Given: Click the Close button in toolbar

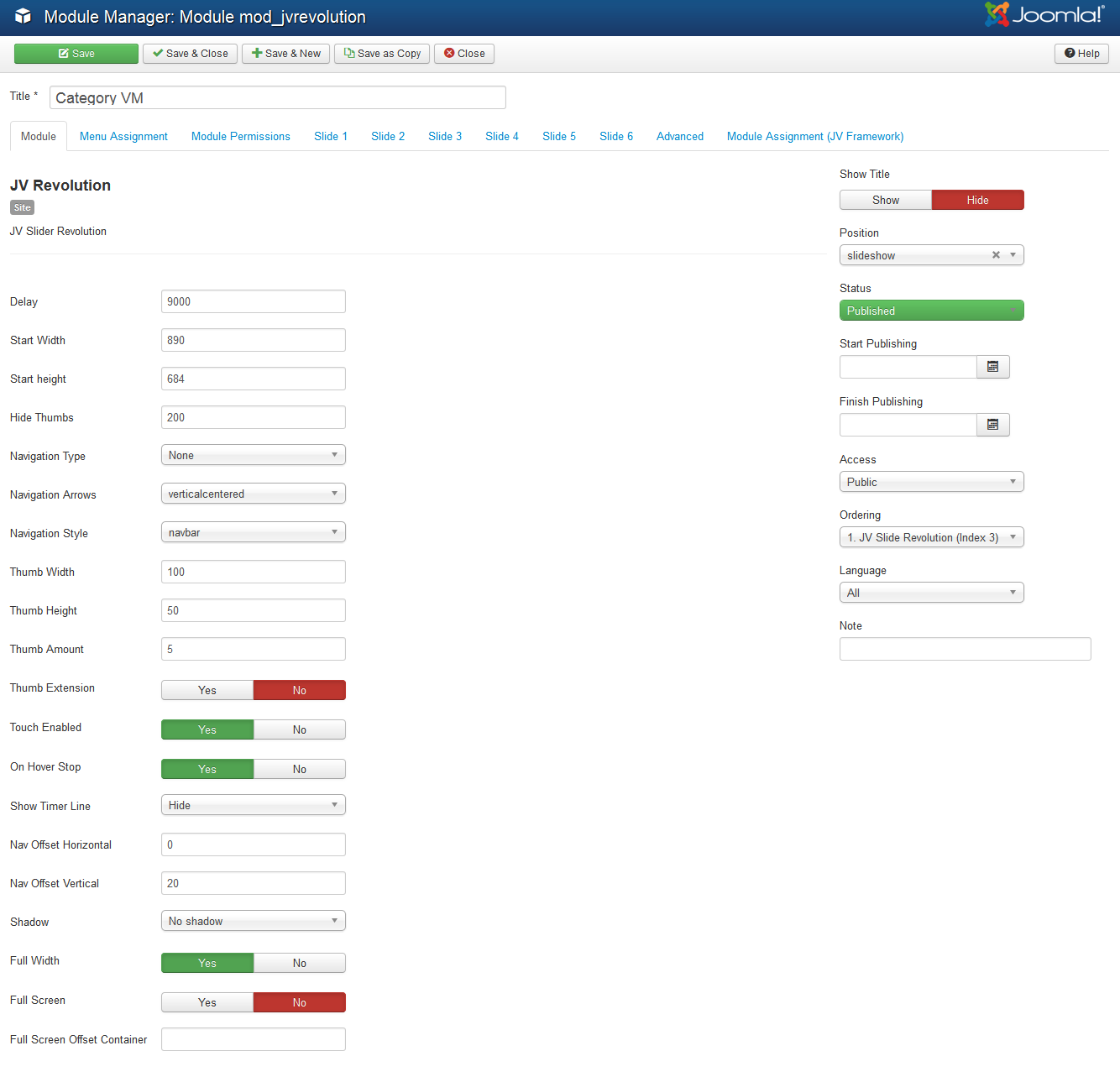Looking at the screenshot, I should pyautogui.click(x=464, y=54).
